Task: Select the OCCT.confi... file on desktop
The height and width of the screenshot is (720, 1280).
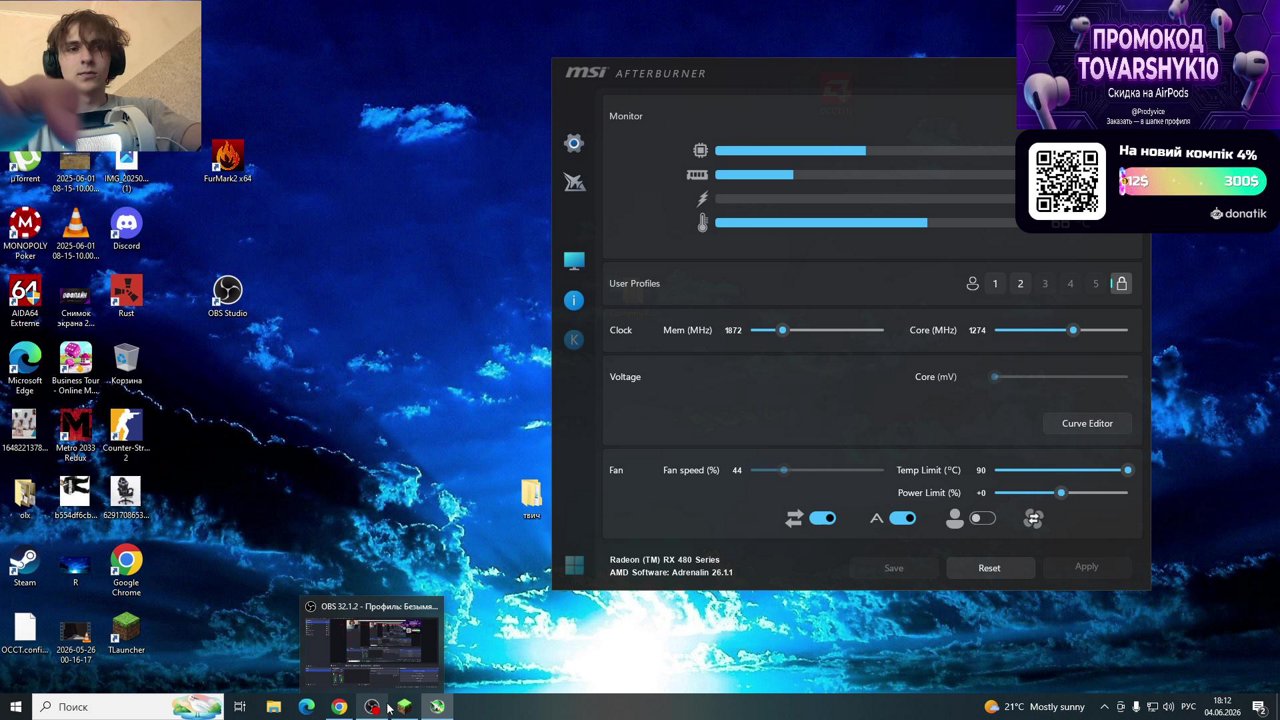Action: (25, 633)
